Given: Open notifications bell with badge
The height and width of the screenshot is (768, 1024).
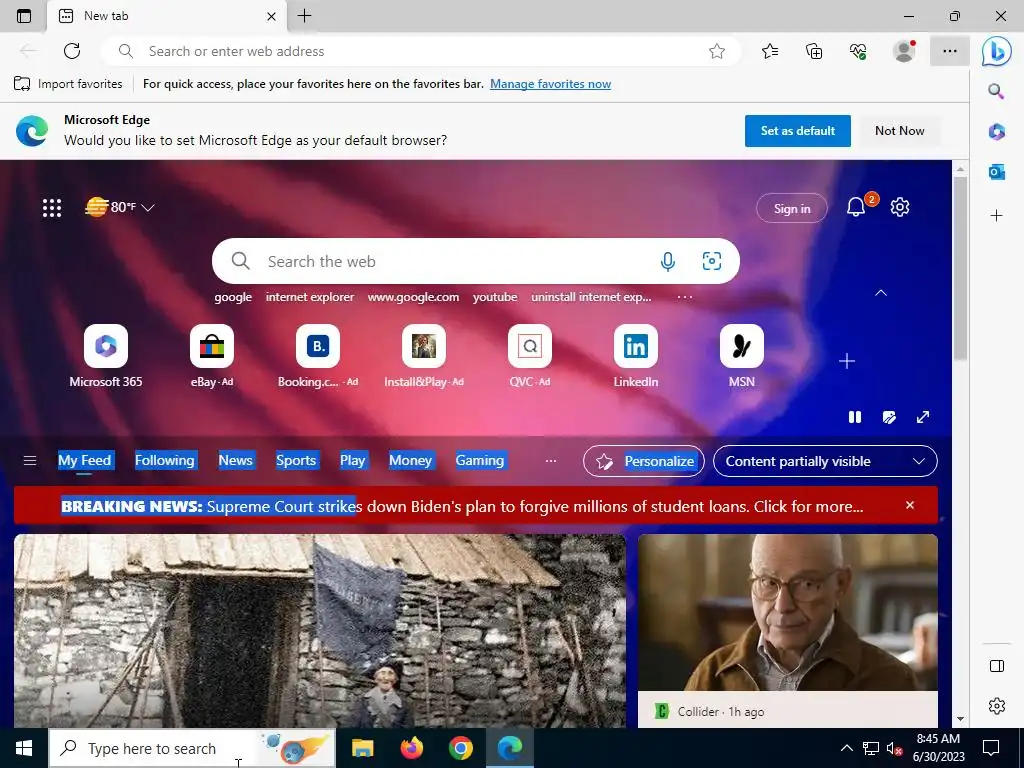Looking at the screenshot, I should (857, 207).
